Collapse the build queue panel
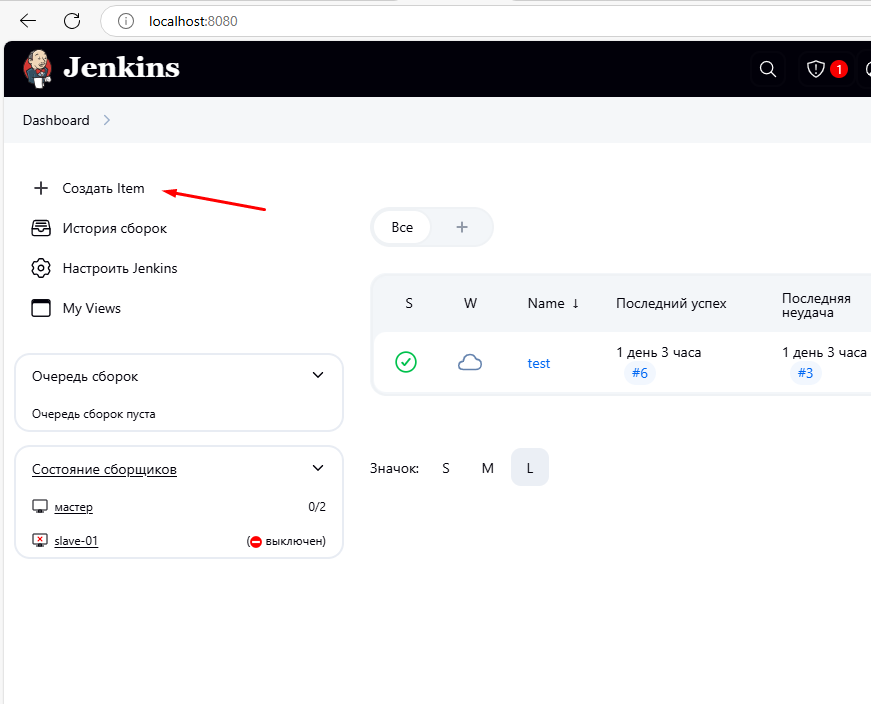This screenshot has height=704, width=871. tap(318, 376)
